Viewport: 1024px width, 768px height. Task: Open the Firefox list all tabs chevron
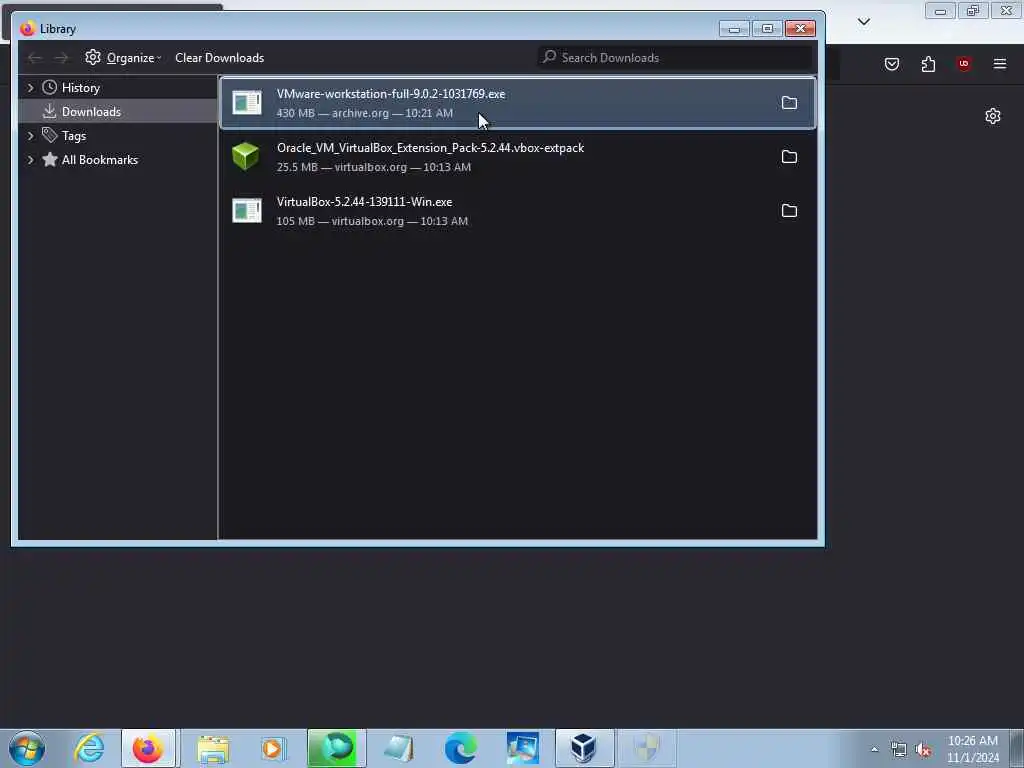863,22
